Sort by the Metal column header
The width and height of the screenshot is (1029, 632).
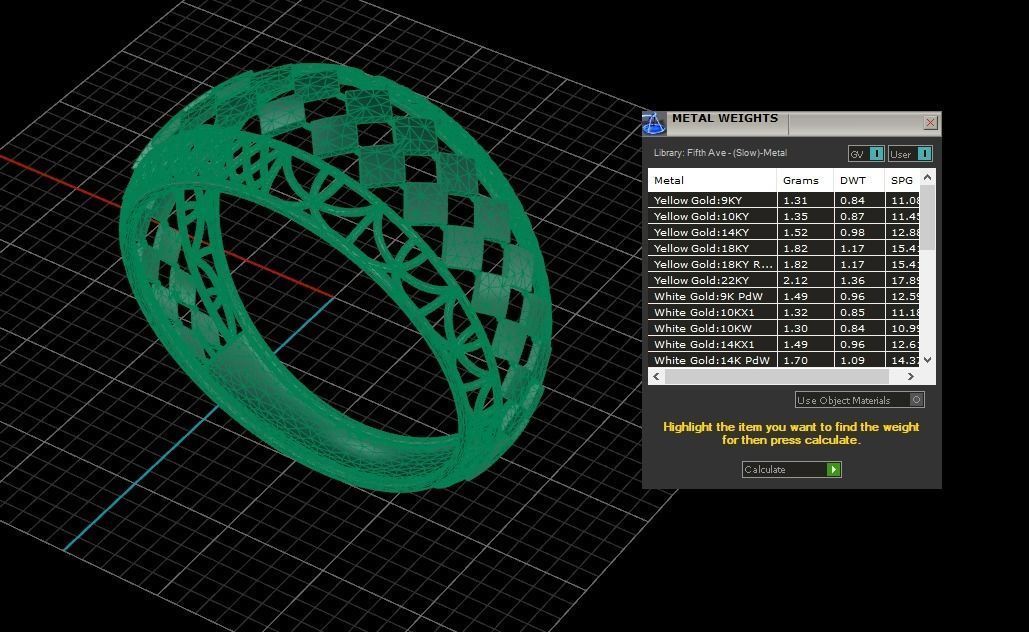(x=712, y=180)
